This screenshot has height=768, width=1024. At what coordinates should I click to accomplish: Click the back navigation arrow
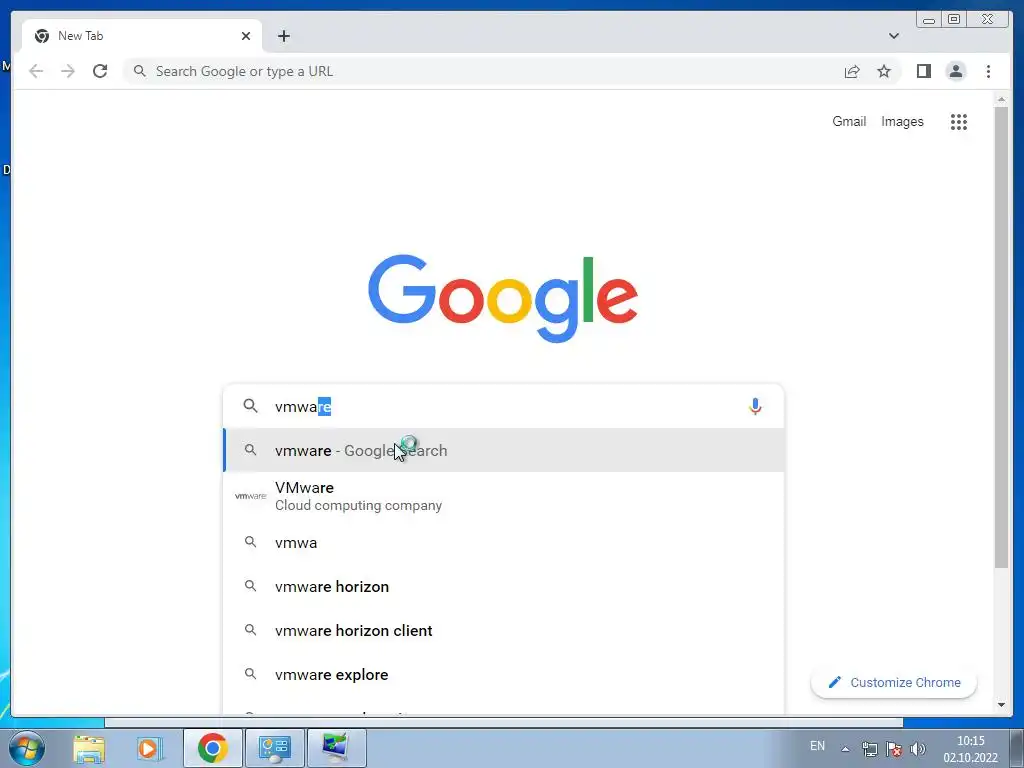[x=36, y=71]
